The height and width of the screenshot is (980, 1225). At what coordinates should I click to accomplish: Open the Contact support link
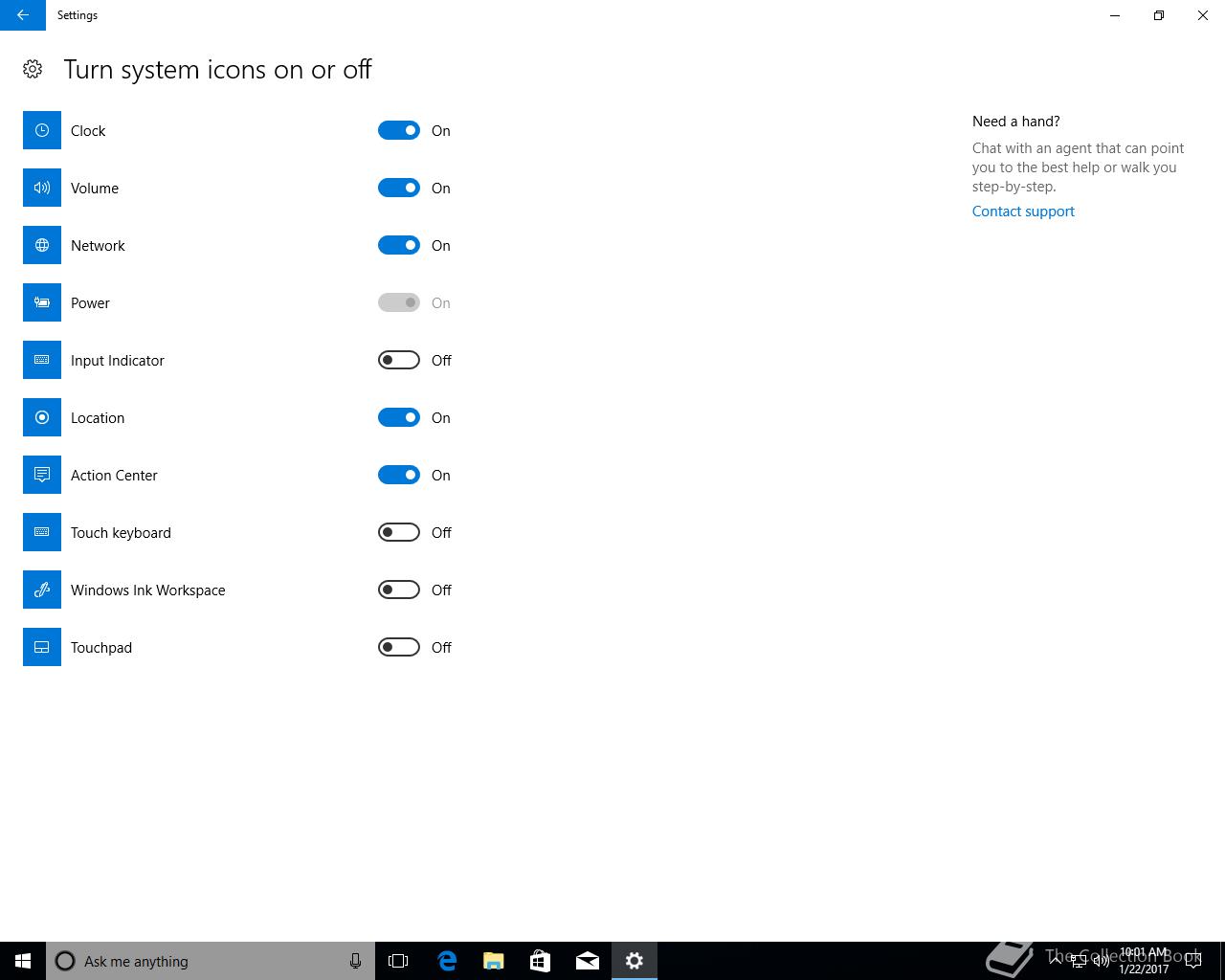pyautogui.click(x=1023, y=212)
